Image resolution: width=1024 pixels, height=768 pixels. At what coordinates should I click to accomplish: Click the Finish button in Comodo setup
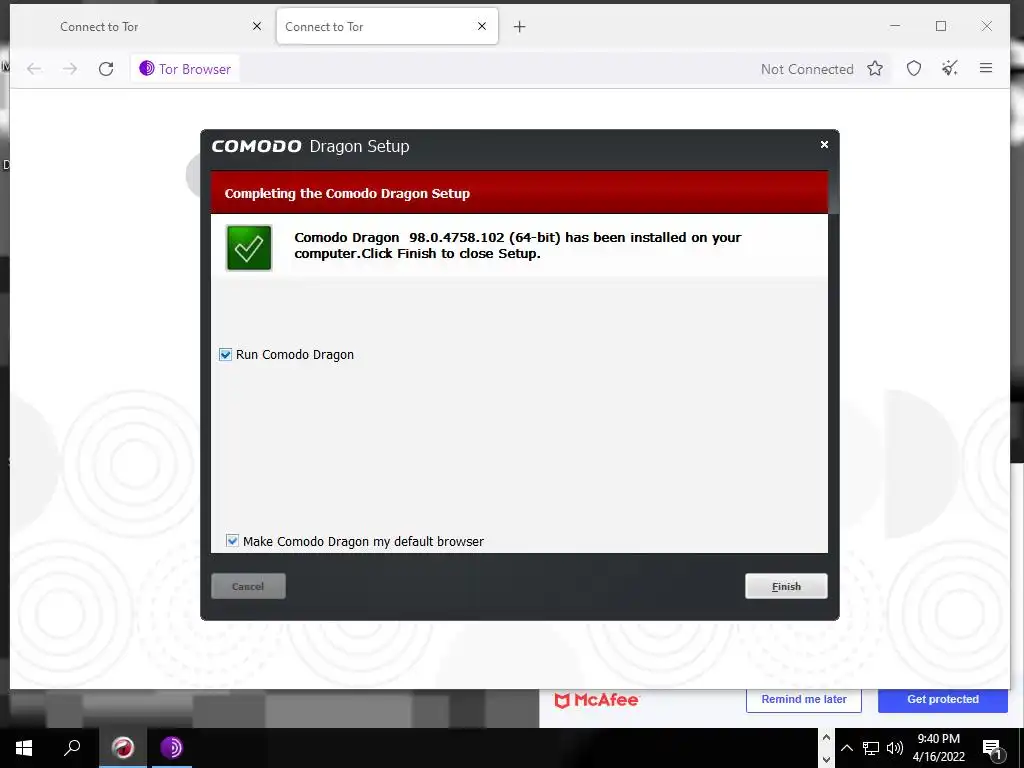coord(786,586)
